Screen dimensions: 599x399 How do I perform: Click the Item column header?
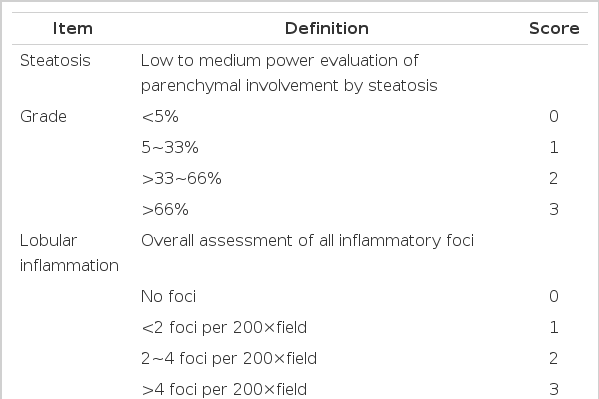73,29
